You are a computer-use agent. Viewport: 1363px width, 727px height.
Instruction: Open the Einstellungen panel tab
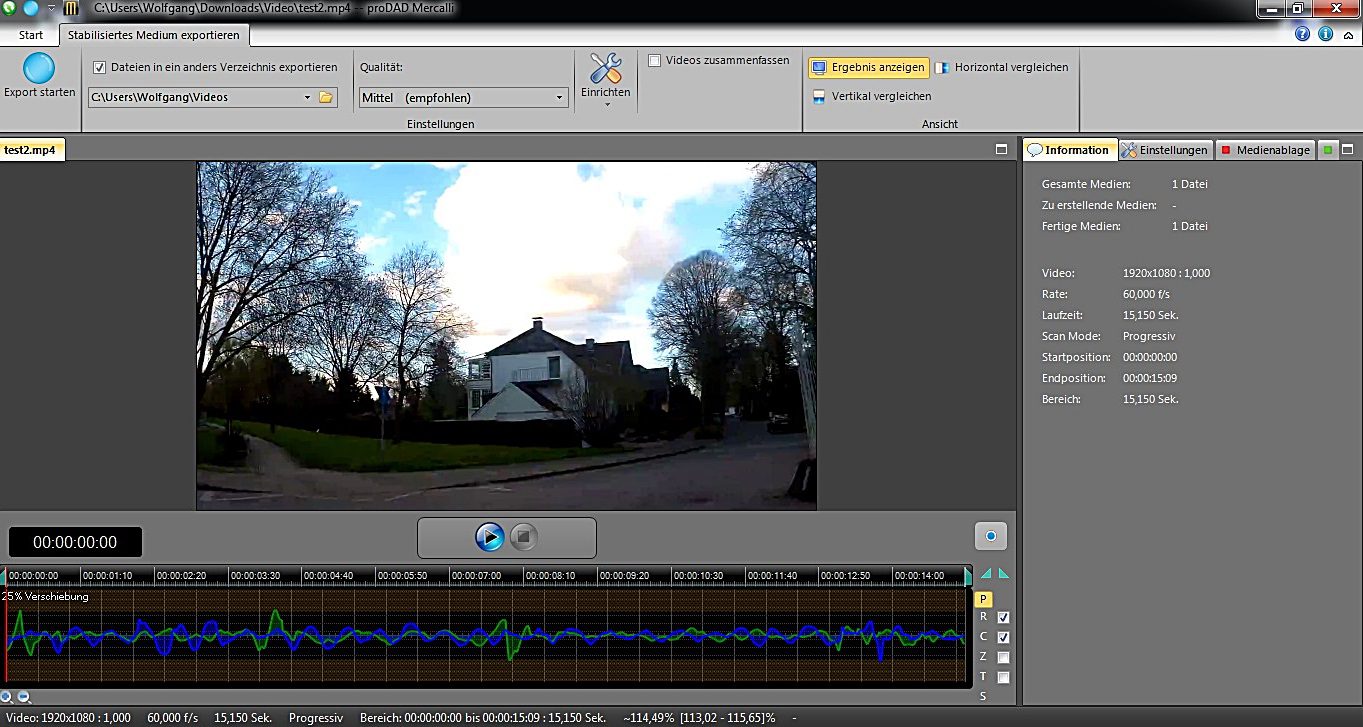(x=1165, y=150)
